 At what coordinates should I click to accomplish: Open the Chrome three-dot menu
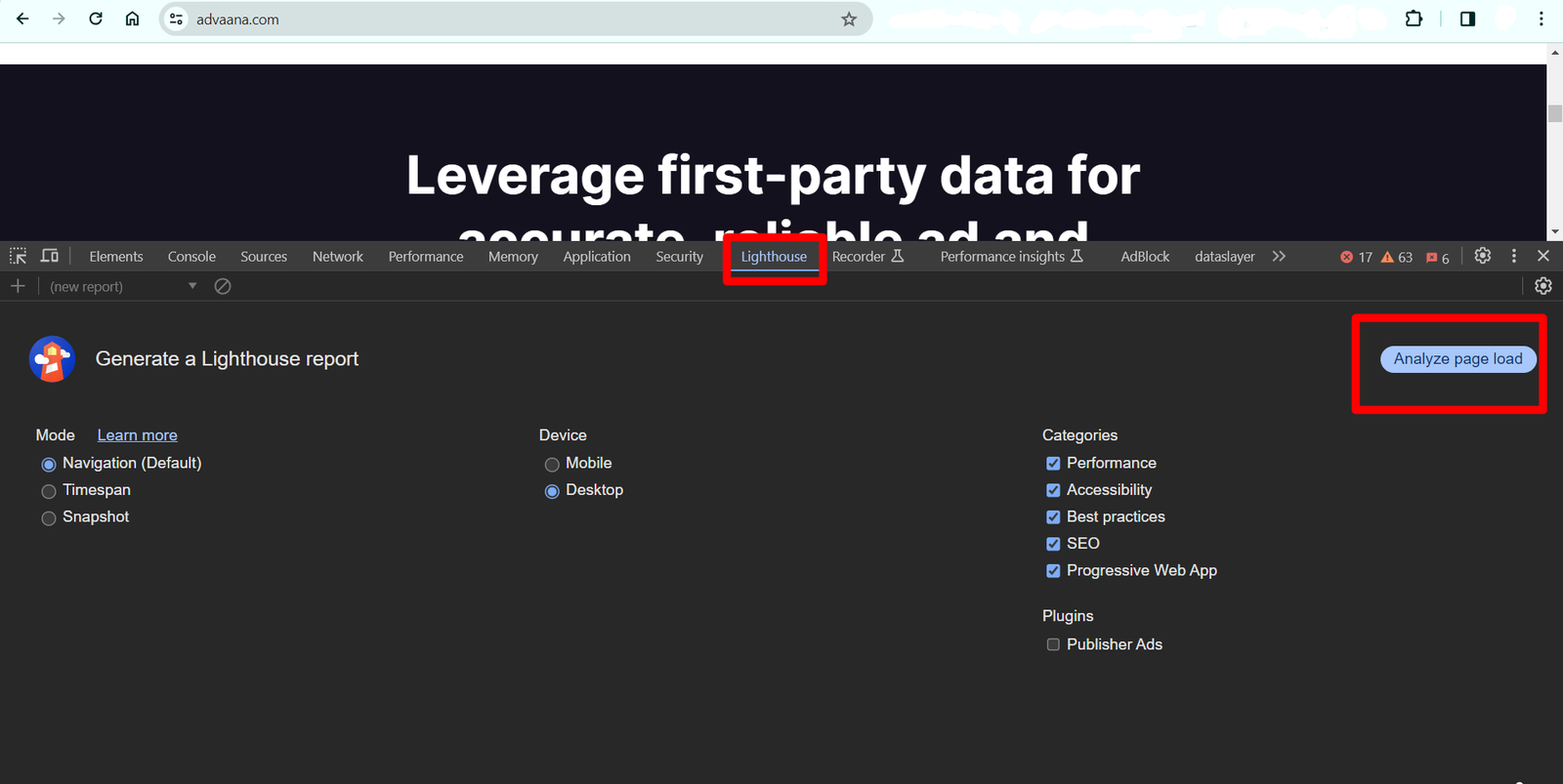point(1542,19)
